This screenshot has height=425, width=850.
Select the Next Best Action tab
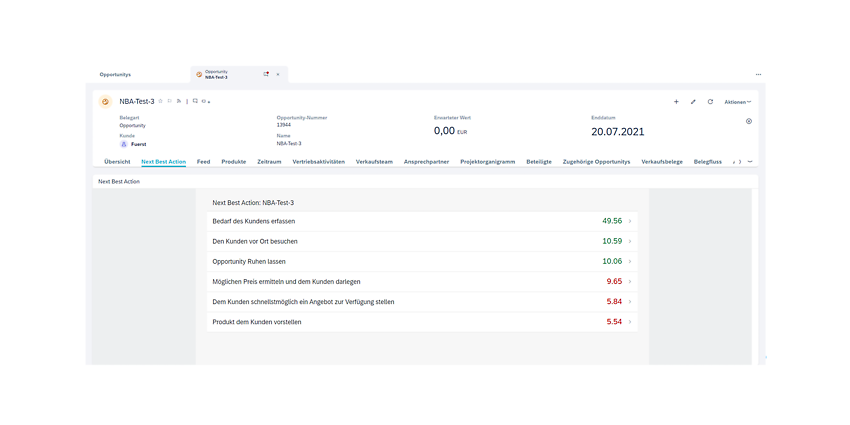(x=164, y=162)
